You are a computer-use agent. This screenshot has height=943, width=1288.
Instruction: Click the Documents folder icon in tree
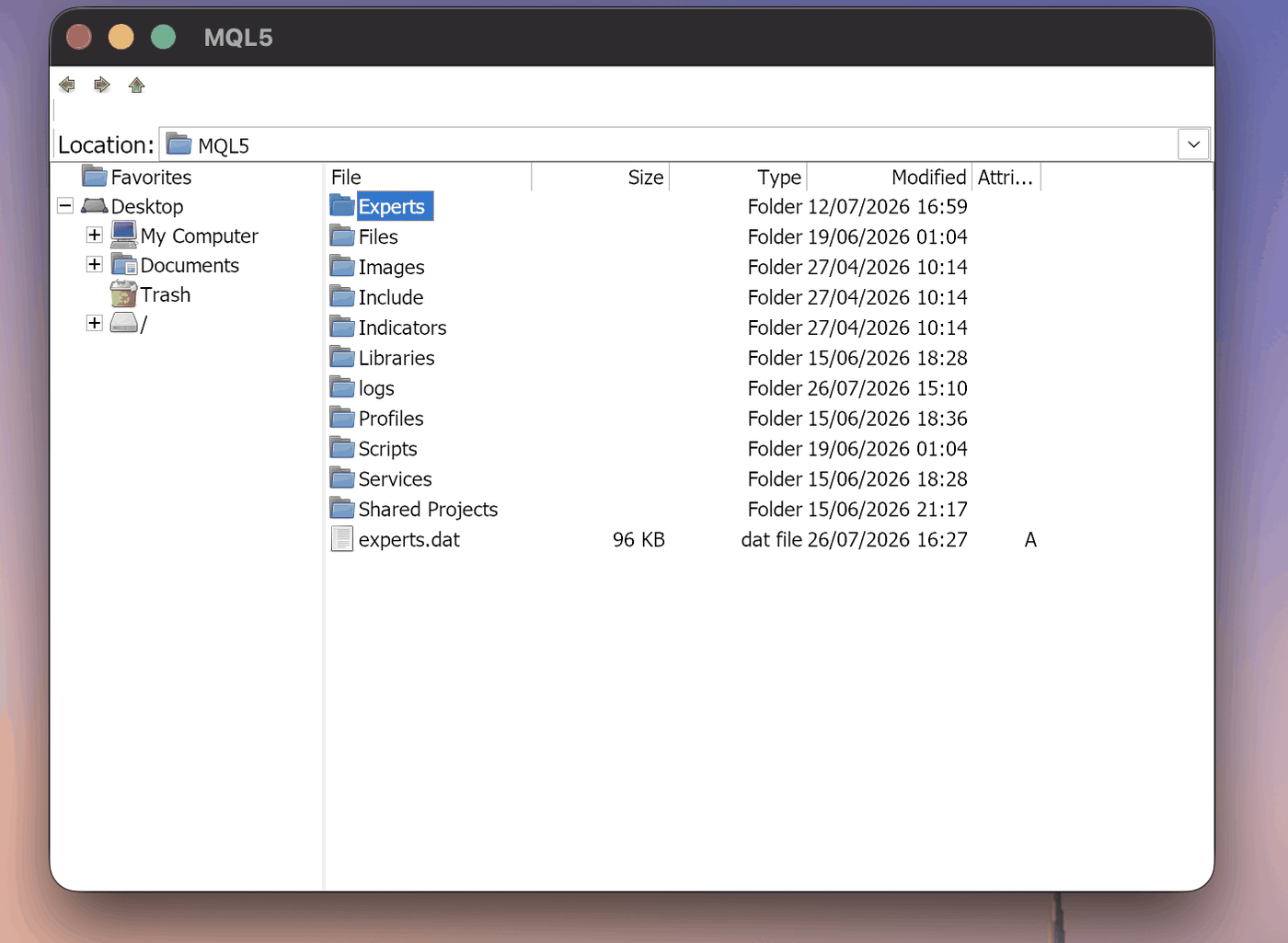pos(123,265)
